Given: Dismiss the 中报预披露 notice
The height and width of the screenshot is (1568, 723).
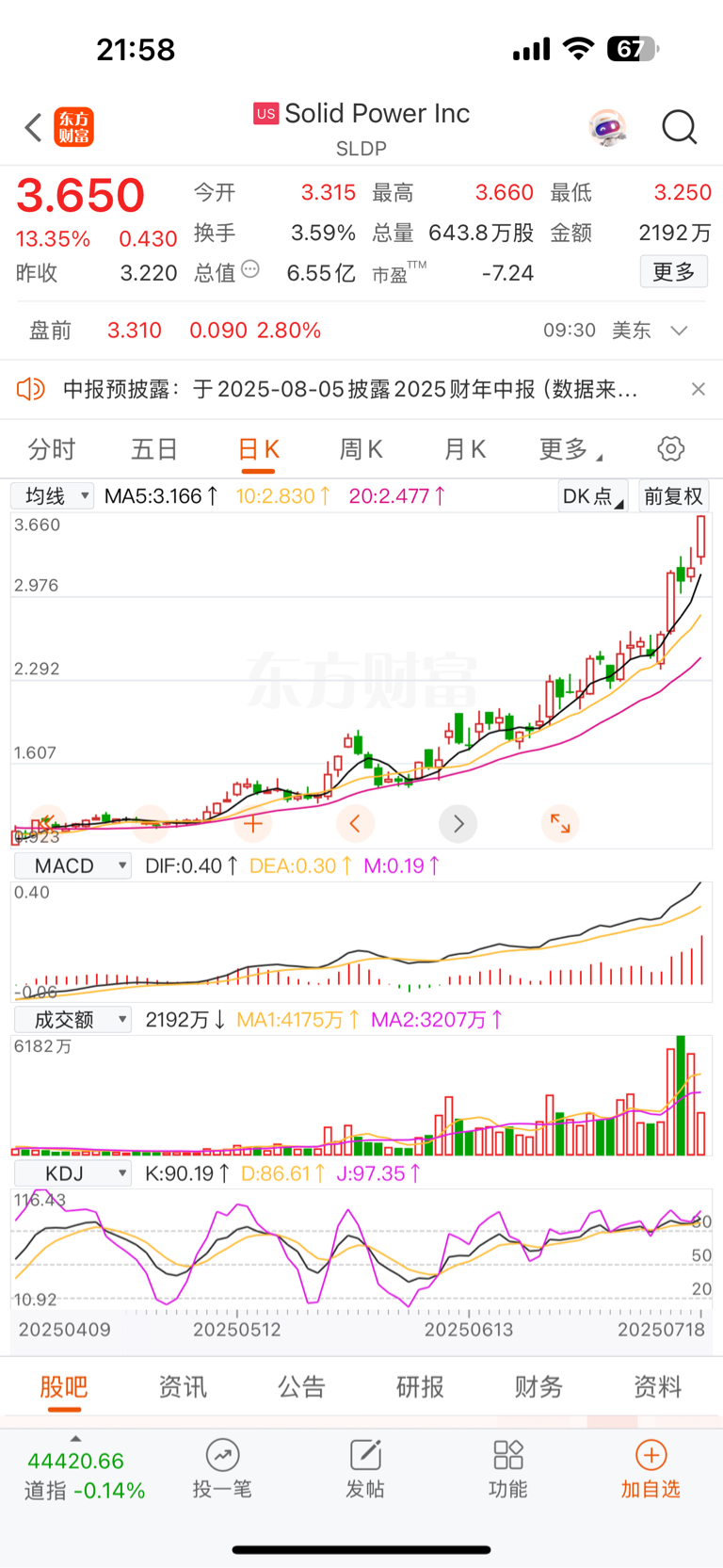Looking at the screenshot, I should click(698, 389).
